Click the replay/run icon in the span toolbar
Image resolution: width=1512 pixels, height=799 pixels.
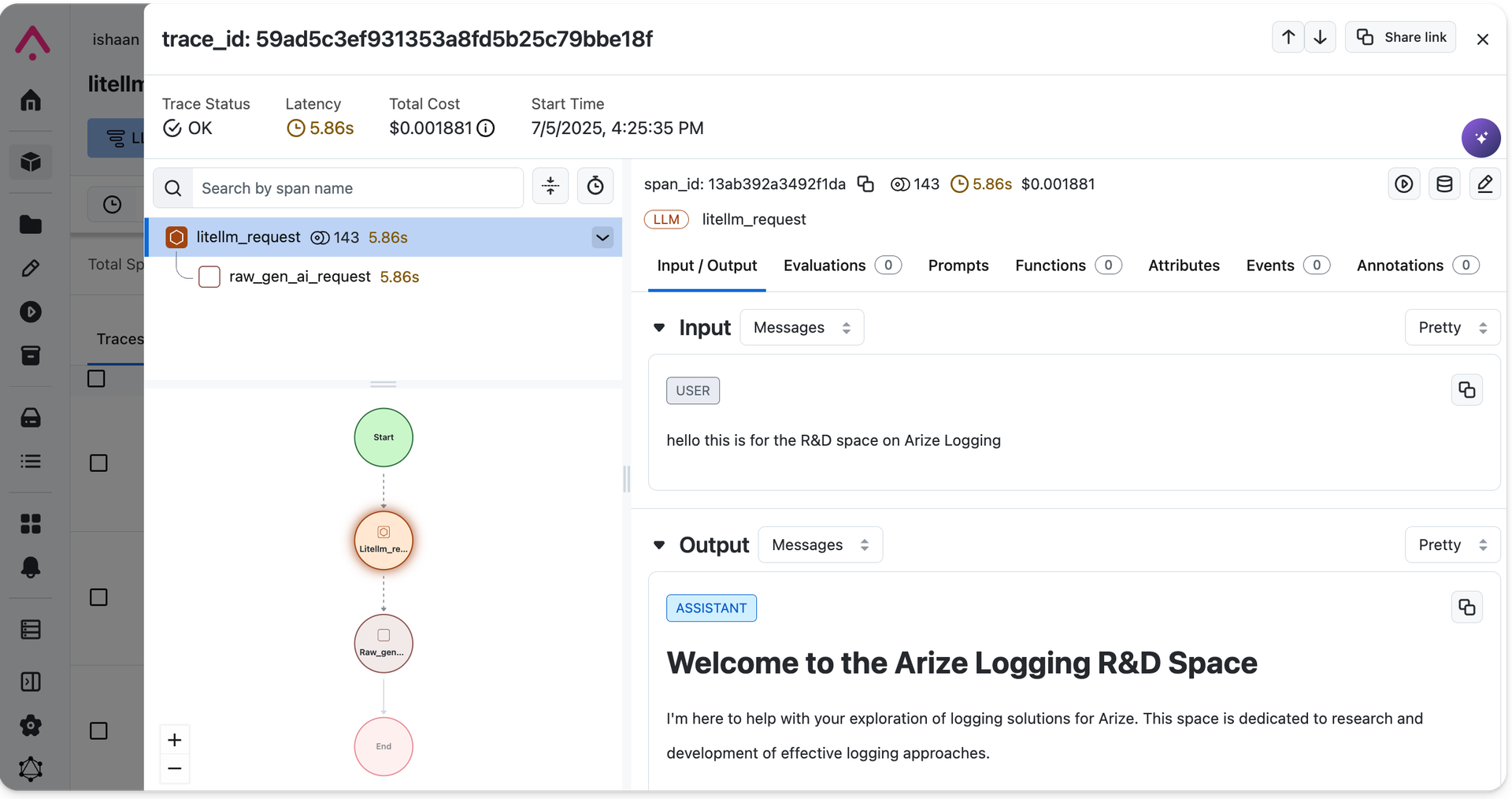(x=1405, y=184)
